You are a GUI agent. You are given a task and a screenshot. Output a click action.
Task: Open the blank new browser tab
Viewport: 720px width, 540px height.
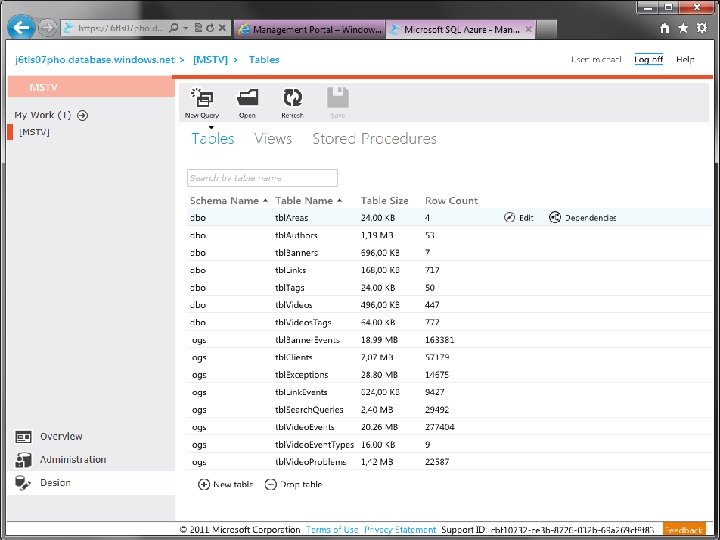(x=546, y=29)
